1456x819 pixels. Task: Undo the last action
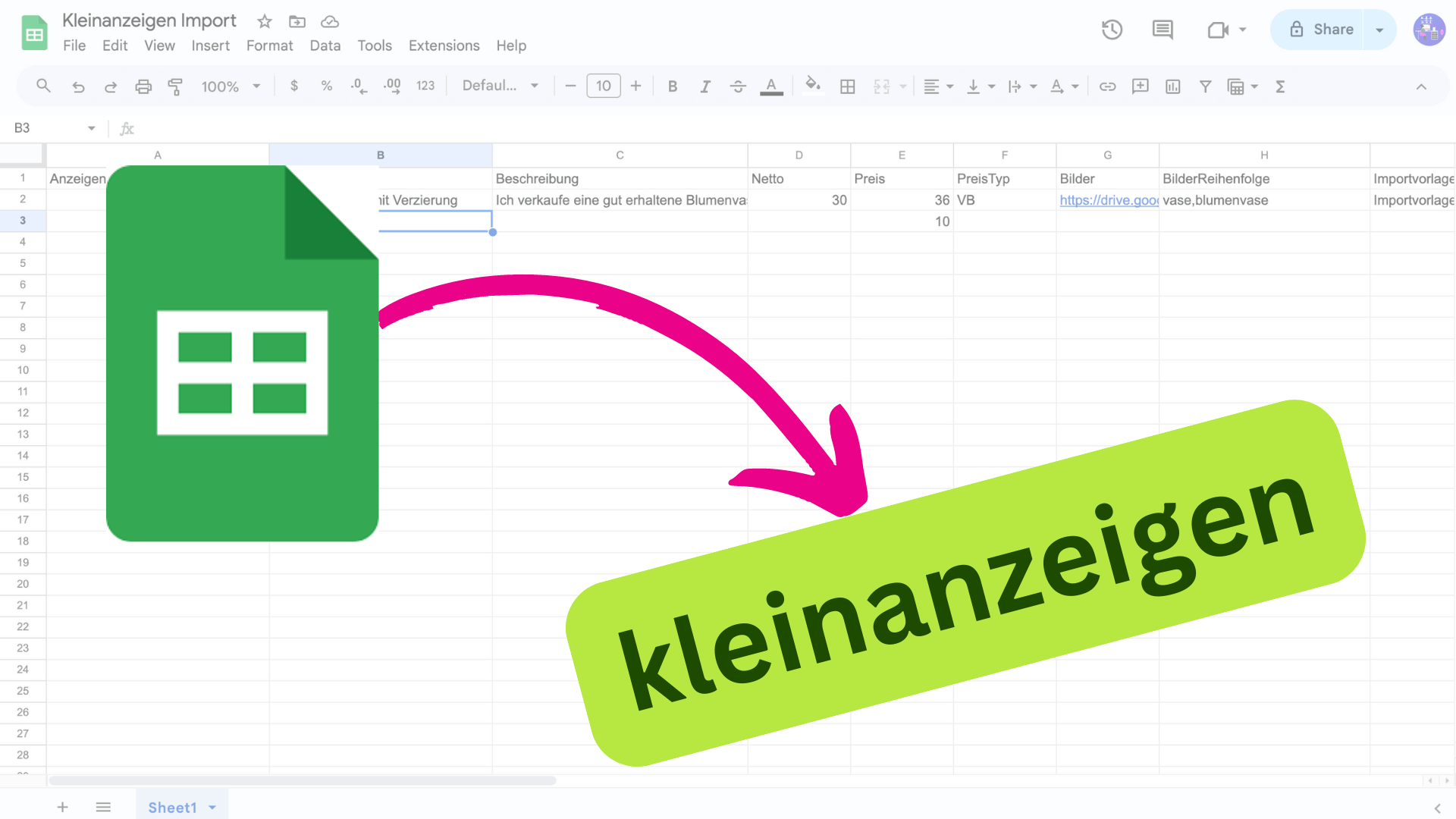click(78, 86)
